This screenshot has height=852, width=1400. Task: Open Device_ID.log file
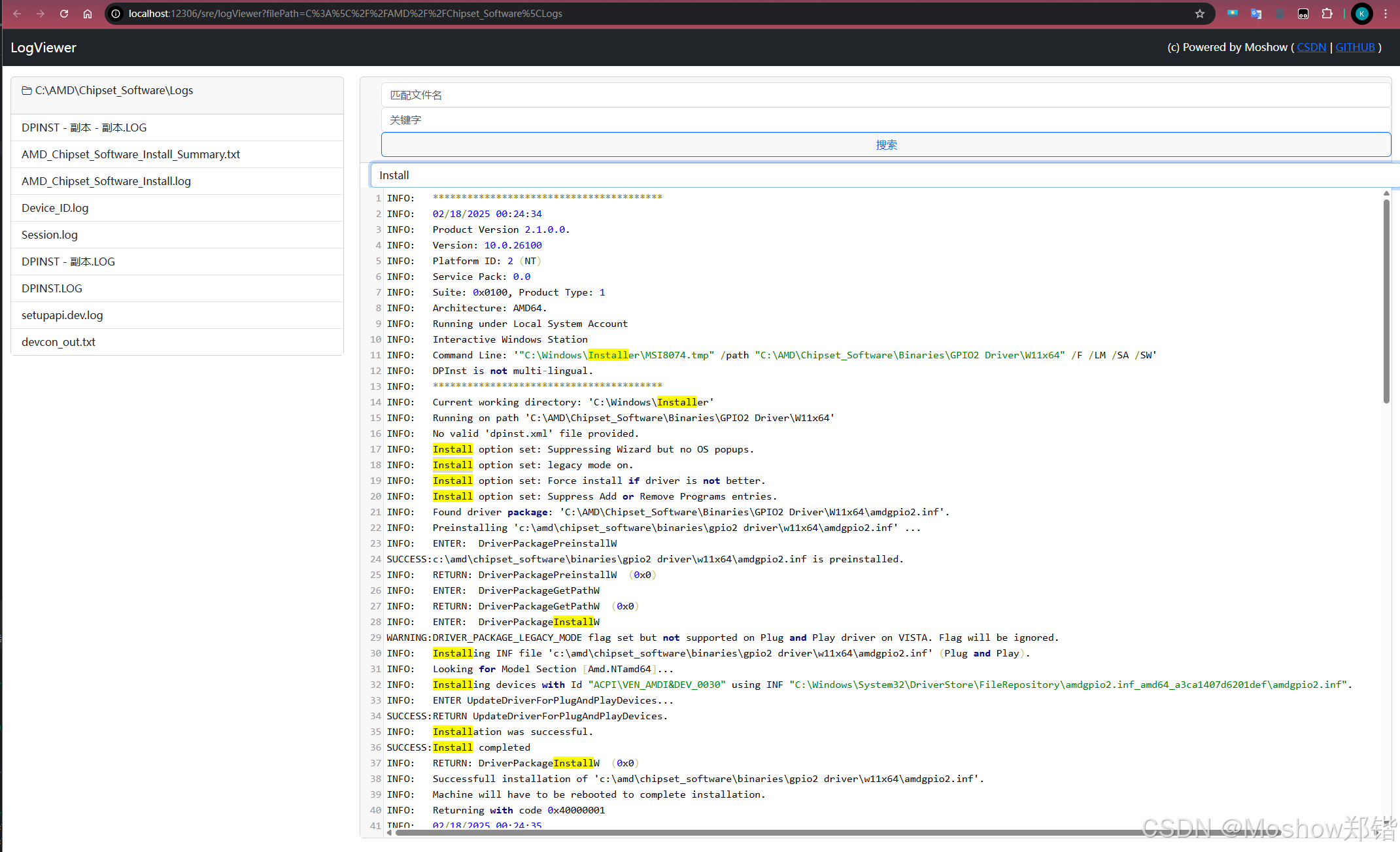click(177, 208)
